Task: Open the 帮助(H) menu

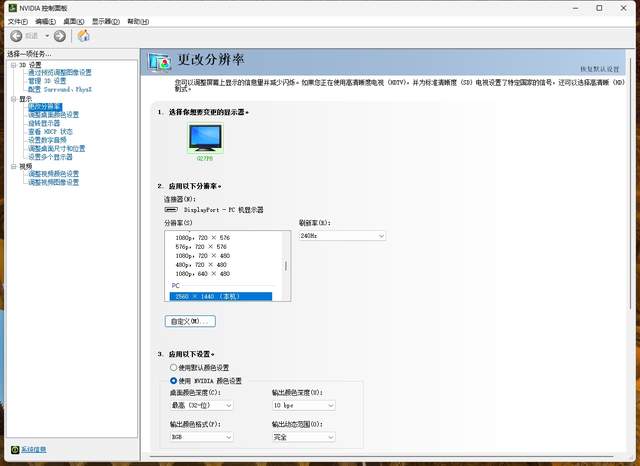Action: pos(138,21)
